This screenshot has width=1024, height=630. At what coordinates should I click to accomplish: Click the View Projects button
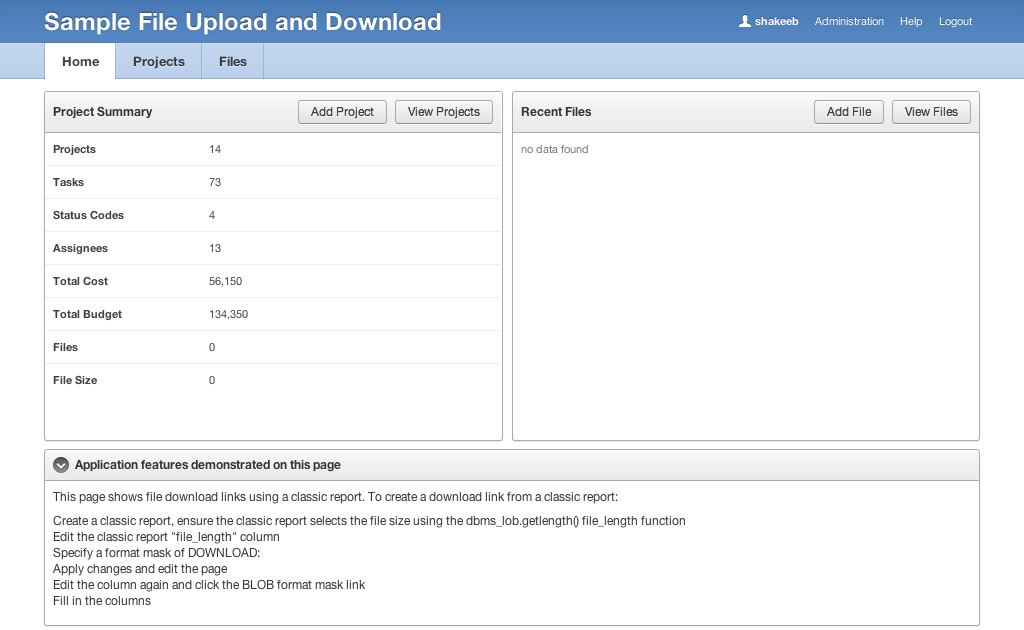(444, 112)
